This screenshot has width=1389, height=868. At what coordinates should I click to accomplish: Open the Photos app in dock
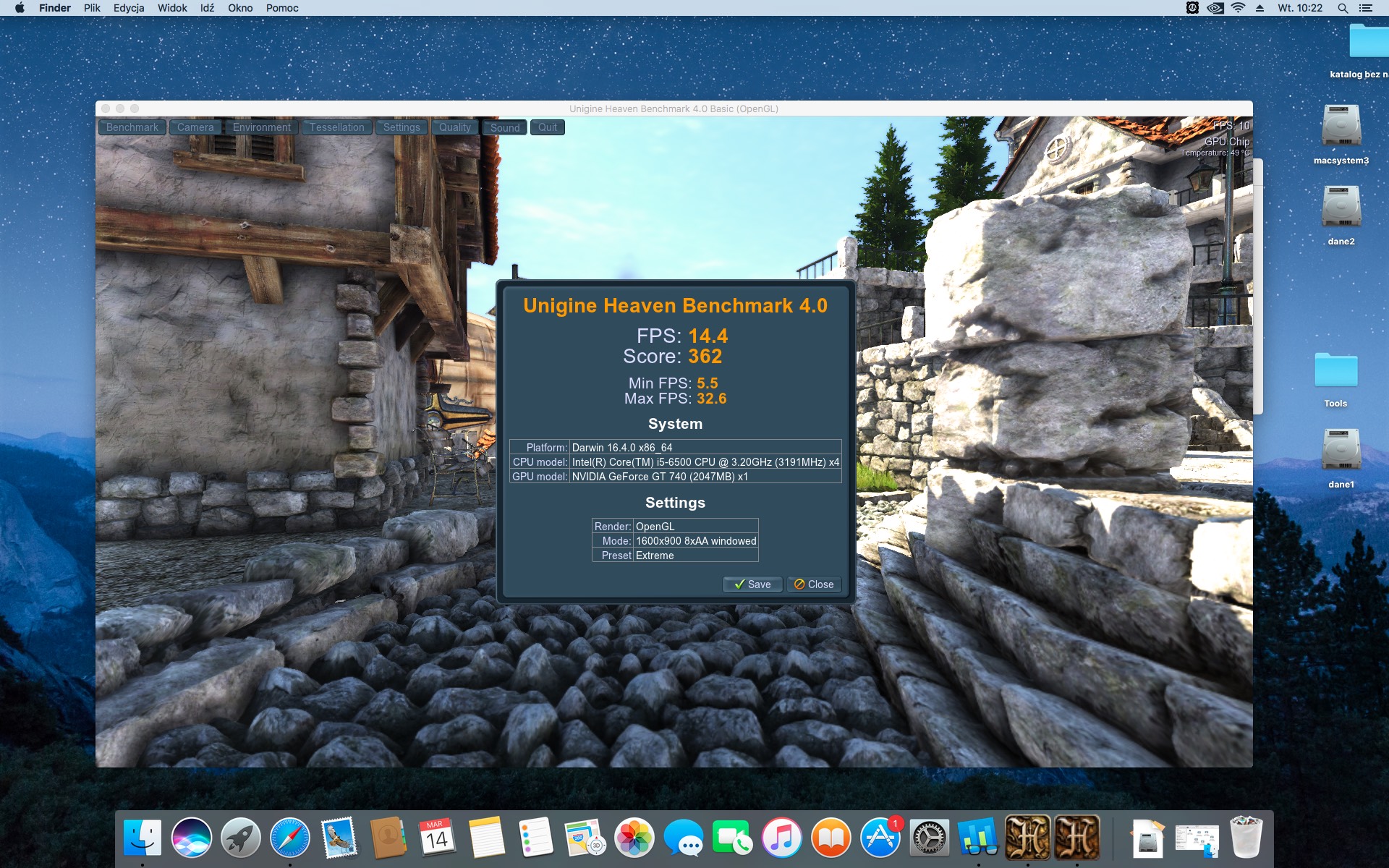[634, 838]
